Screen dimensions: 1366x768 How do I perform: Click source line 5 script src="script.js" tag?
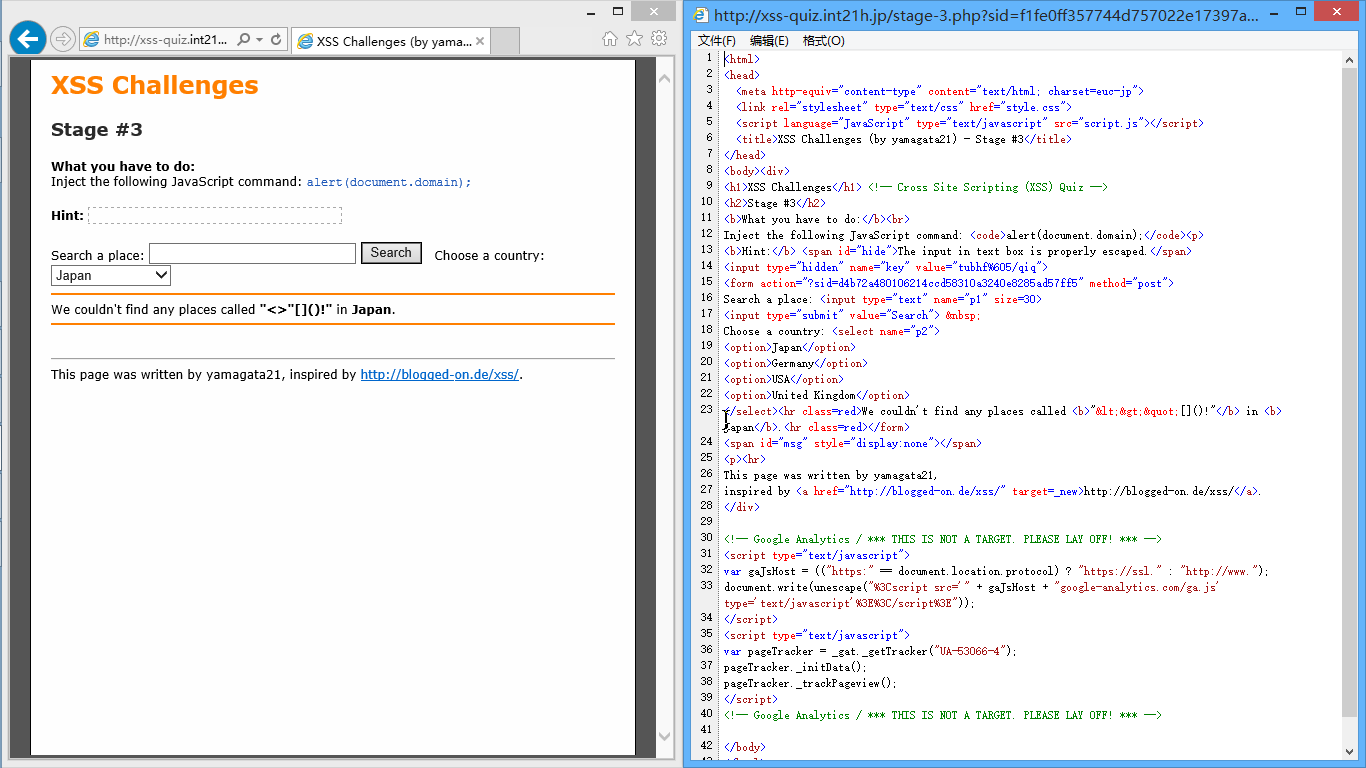point(969,123)
